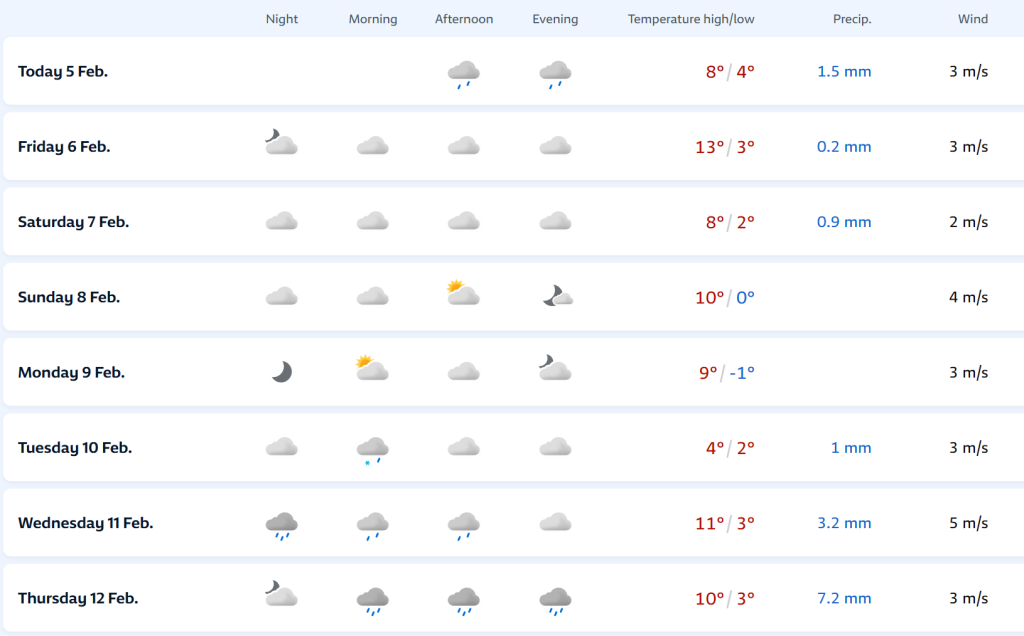Viewport: 1024px width, 636px height.
Task: Click Saturday's morning cloudy icon
Action: click(373, 221)
